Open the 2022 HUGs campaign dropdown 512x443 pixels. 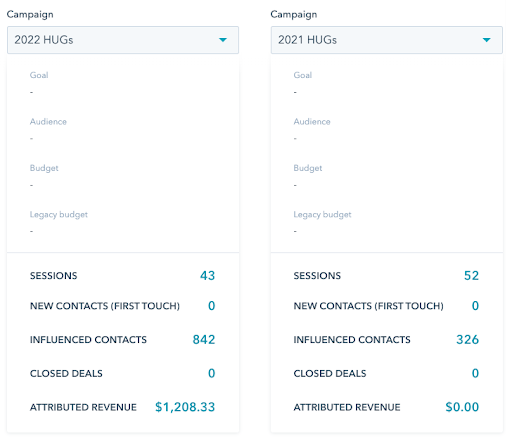point(123,40)
